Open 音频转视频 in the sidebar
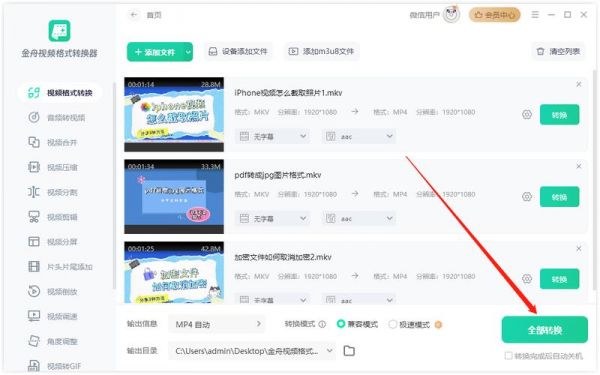This screenshot has width=600, height=375. coord(57,117)
